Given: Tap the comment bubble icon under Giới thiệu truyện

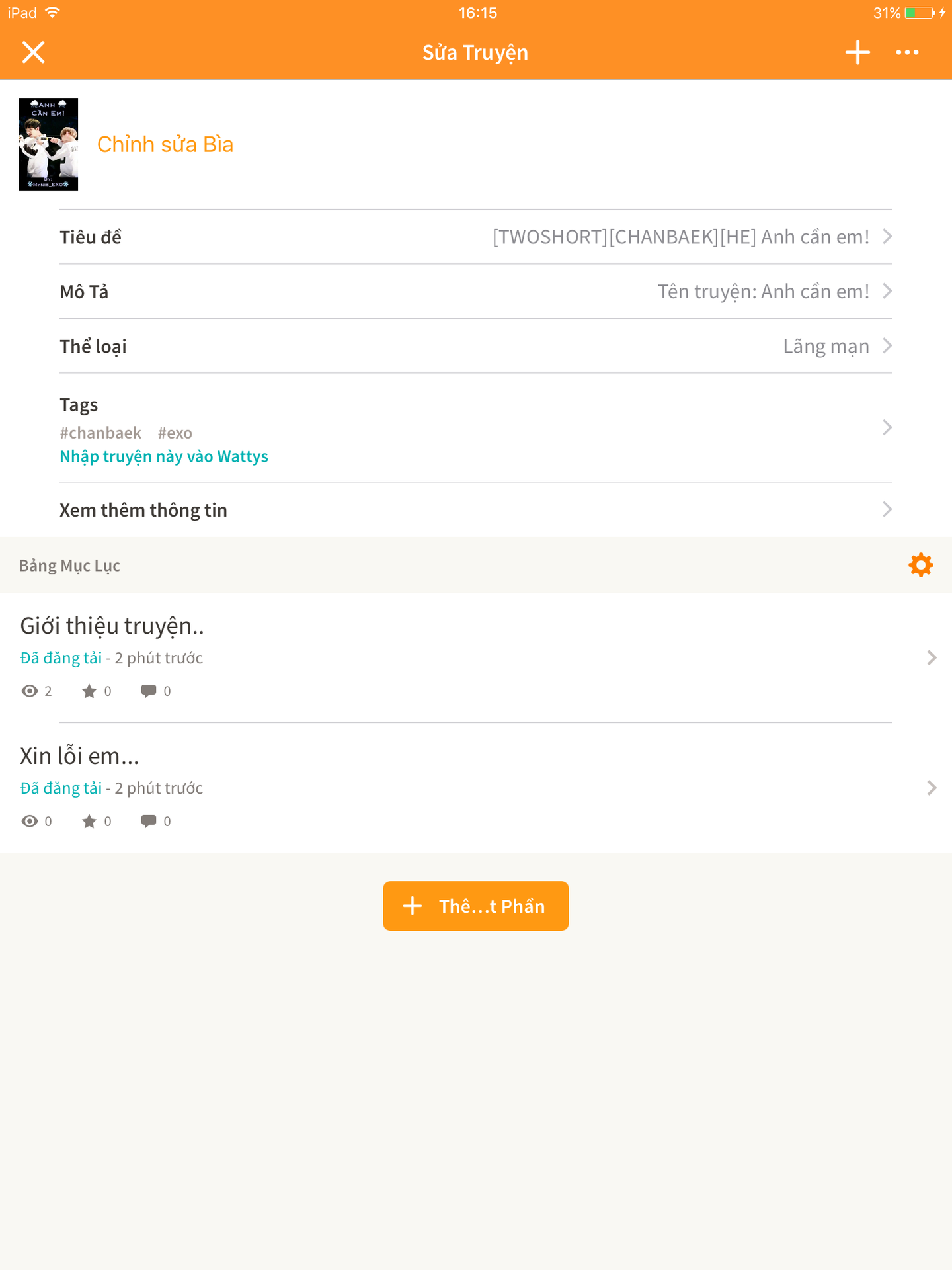Looking at the screenshot, I should [x=149, y=691].
